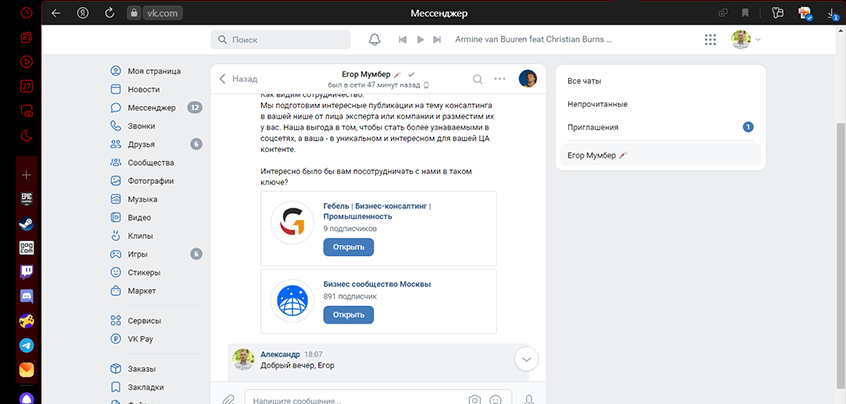The height and width of the screenshot is (404, 846).
Task: Open the VK services grid icon
Action: tap(711, 40)
